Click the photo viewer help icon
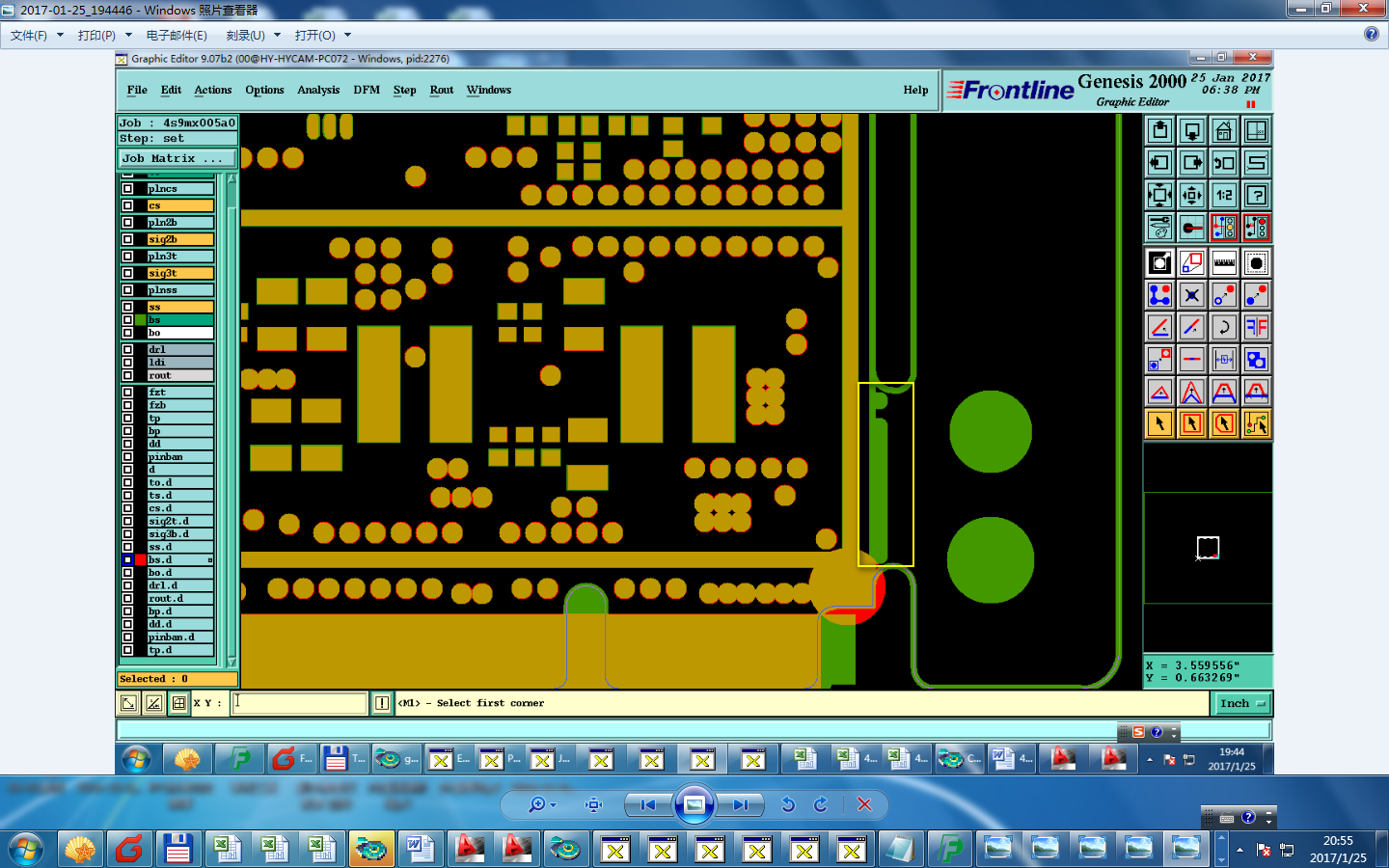 1372,34
